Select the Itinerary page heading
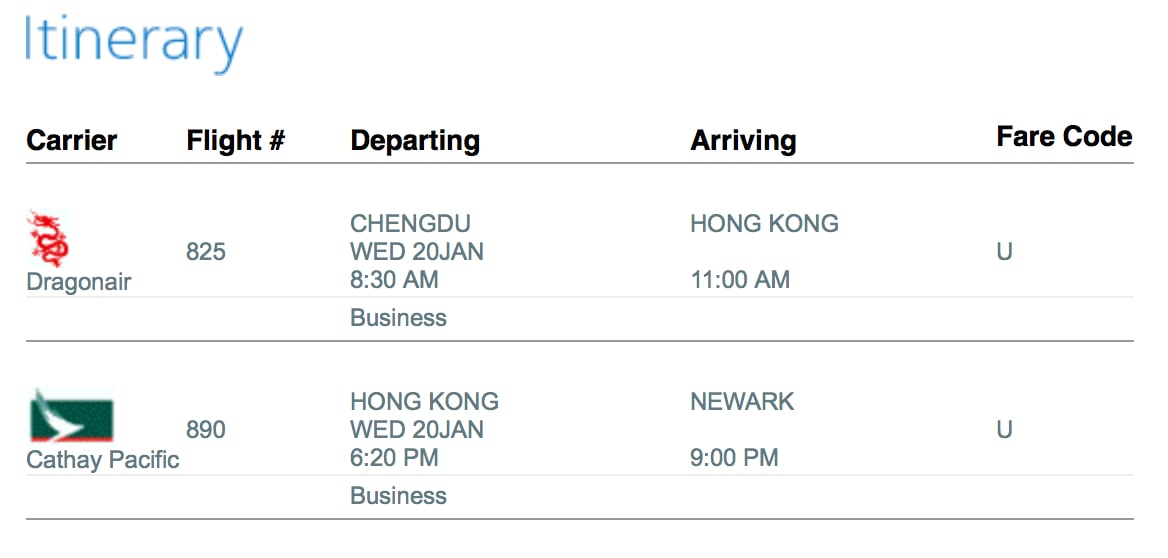The image size is (1168, 558). point(134,42)
